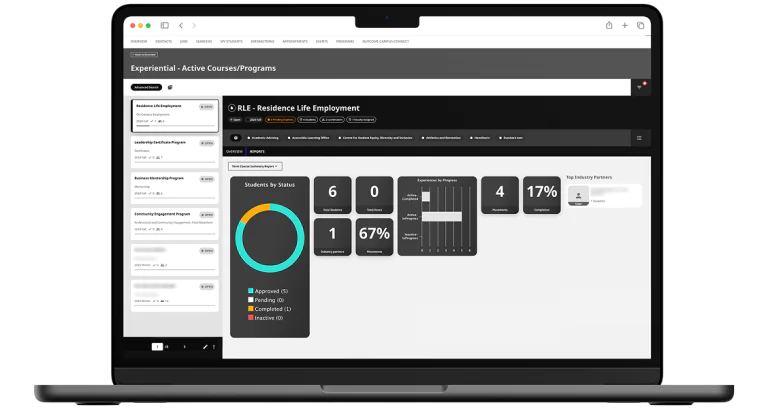Switch to the Reports tab under RLE
The height and width of the screenshot is (409, 768).
pyautogui.click(x=257, y=152)
